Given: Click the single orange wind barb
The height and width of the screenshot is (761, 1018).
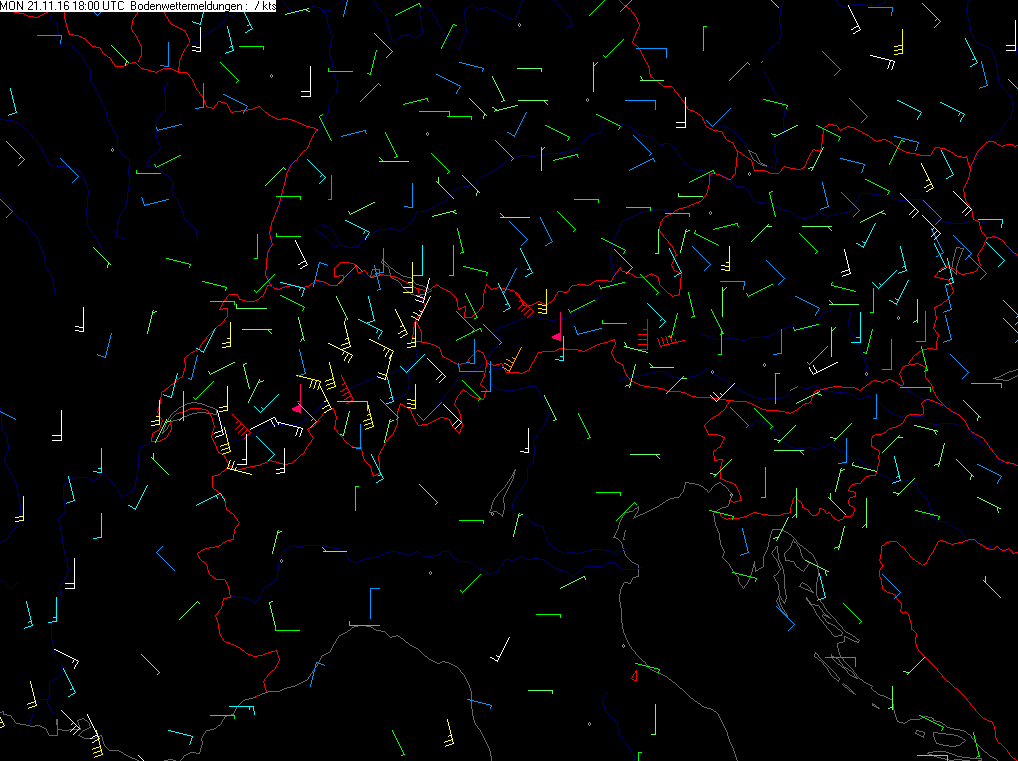Looking at the screenshot, I should 512,359.
